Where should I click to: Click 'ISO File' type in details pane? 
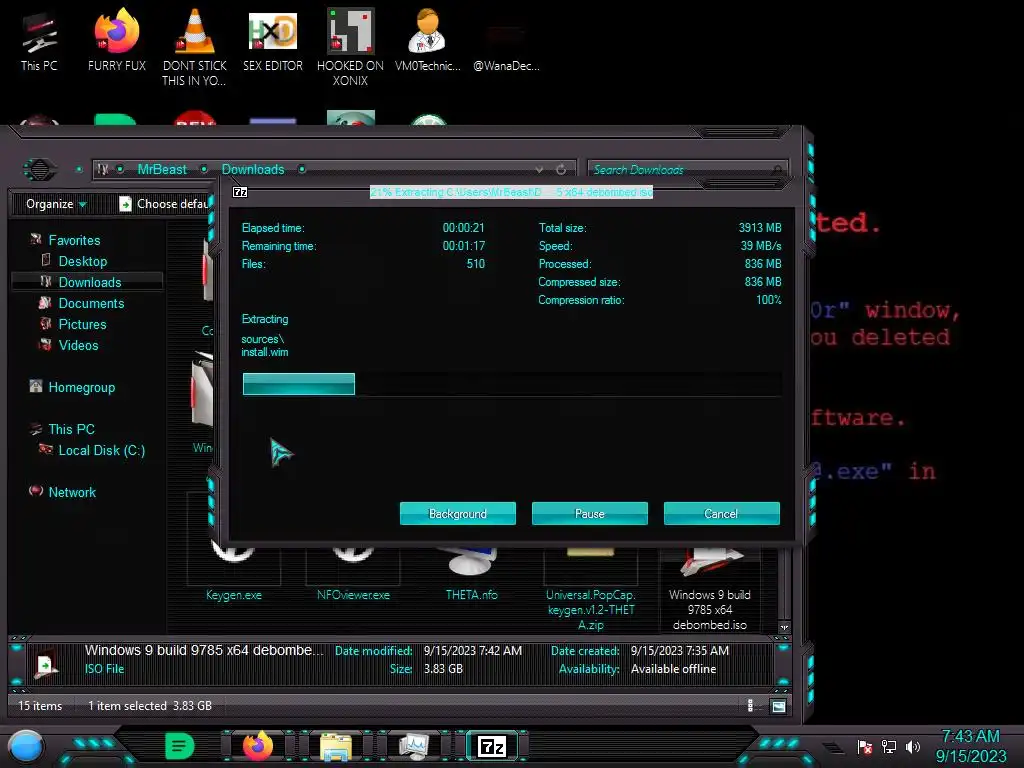click(x=104, y=669)
